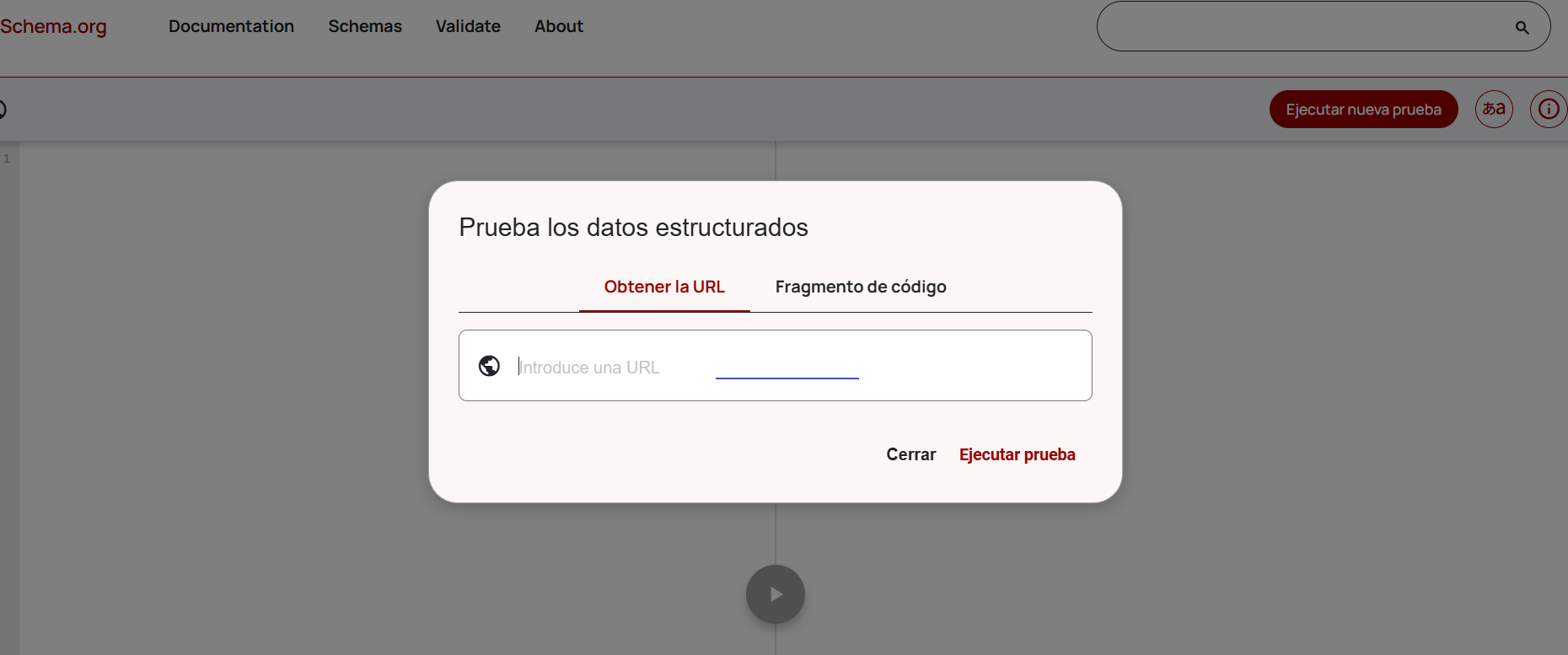Open the language selector icon
This screenshot has width=1568, height=655.
coord(1494,109)
